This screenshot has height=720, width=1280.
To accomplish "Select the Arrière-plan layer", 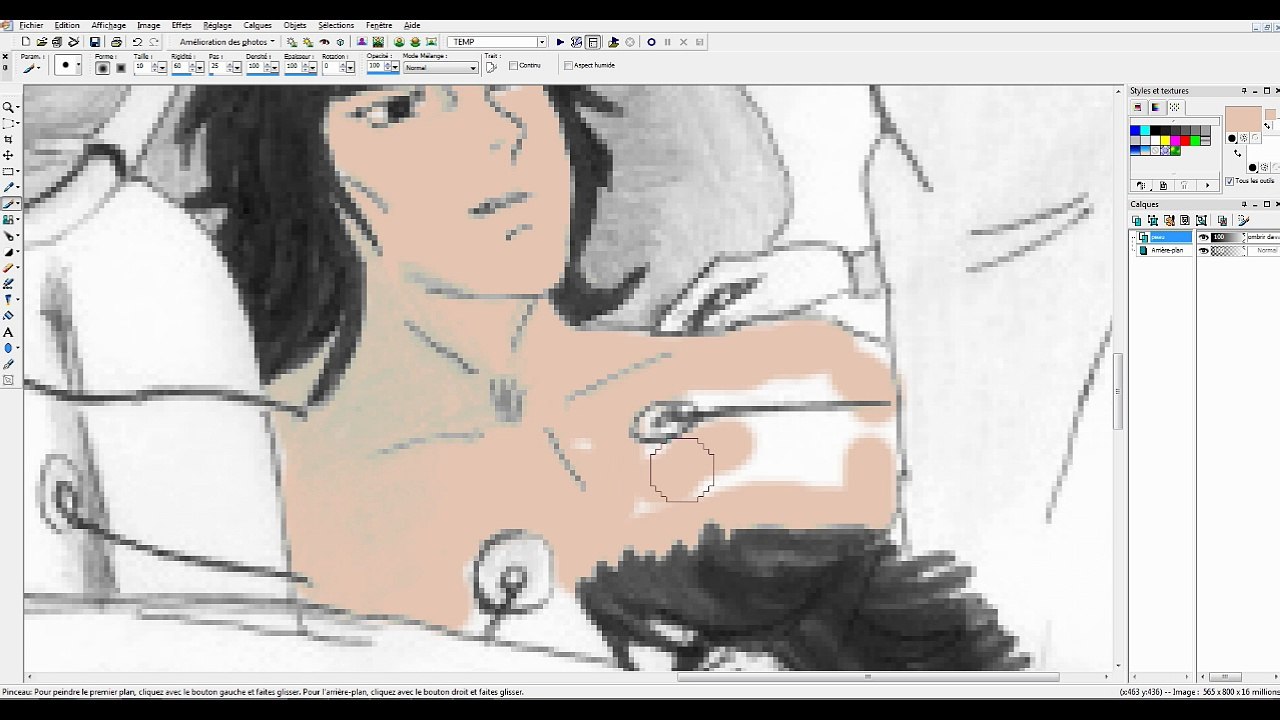I will click(x=1165, y=250).
